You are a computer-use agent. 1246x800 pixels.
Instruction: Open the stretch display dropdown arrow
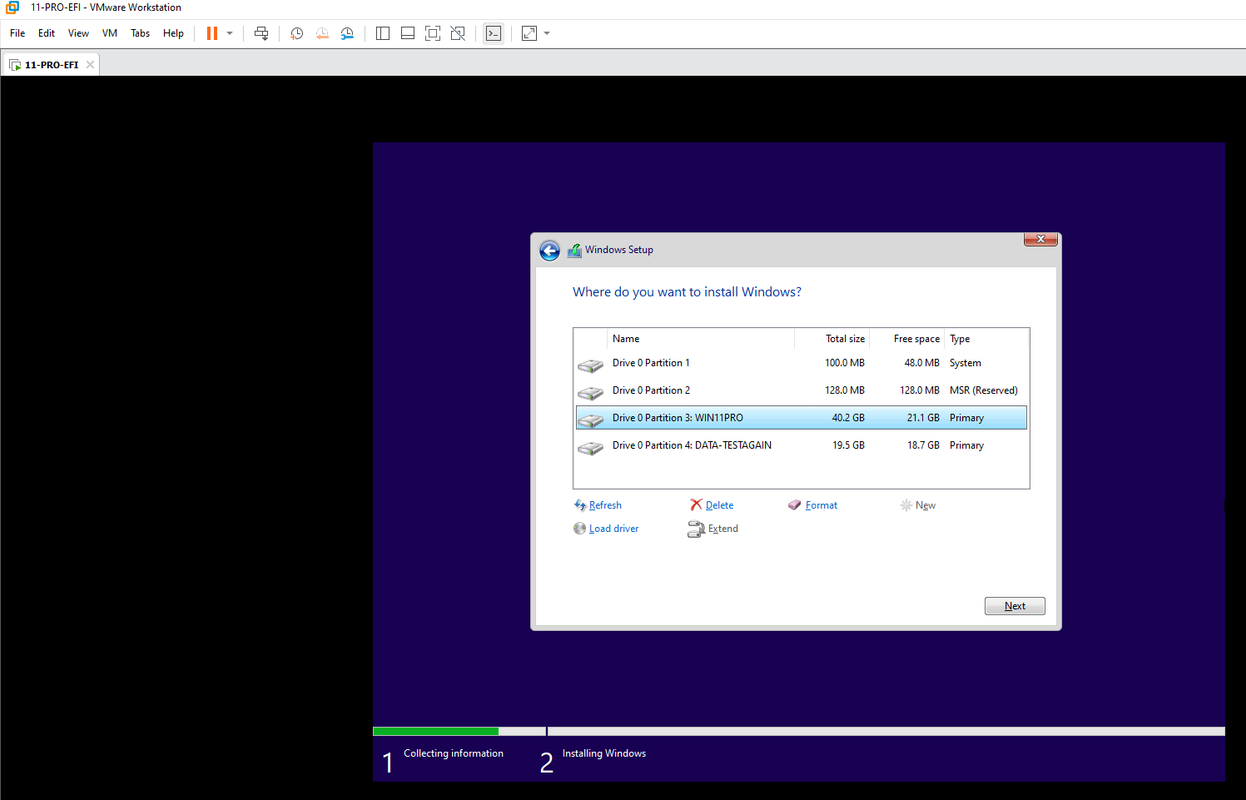(547, 33)
